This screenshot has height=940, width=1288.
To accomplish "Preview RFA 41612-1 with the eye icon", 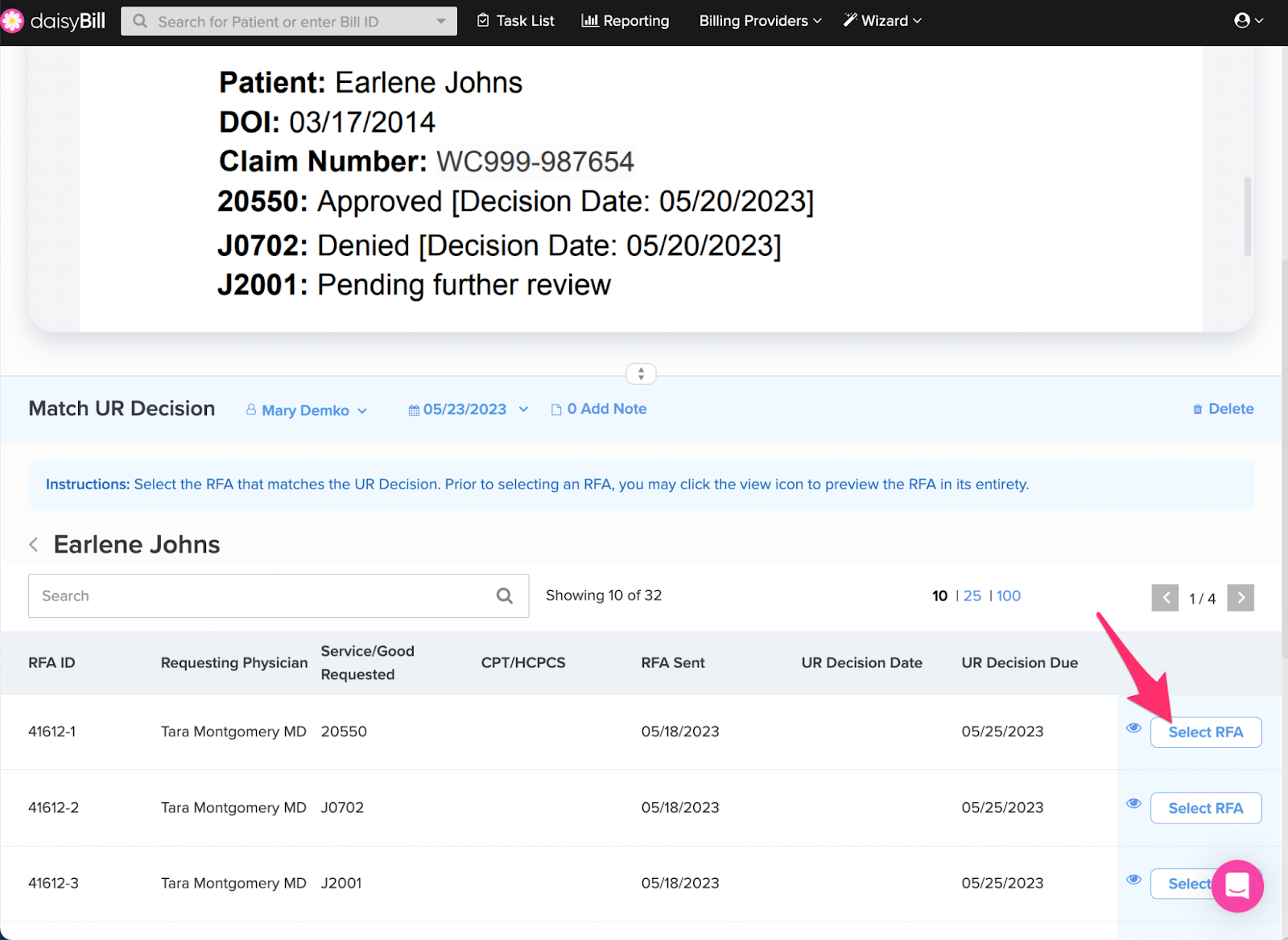I will tap(1133, 728).
